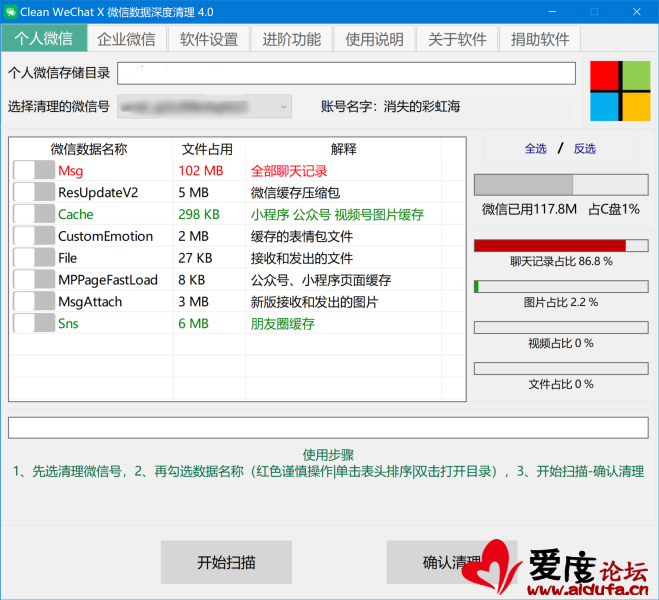Click the 27 KB size cell
The width and height of the screenshot is (659, 600).
click(x=195, y=258)
